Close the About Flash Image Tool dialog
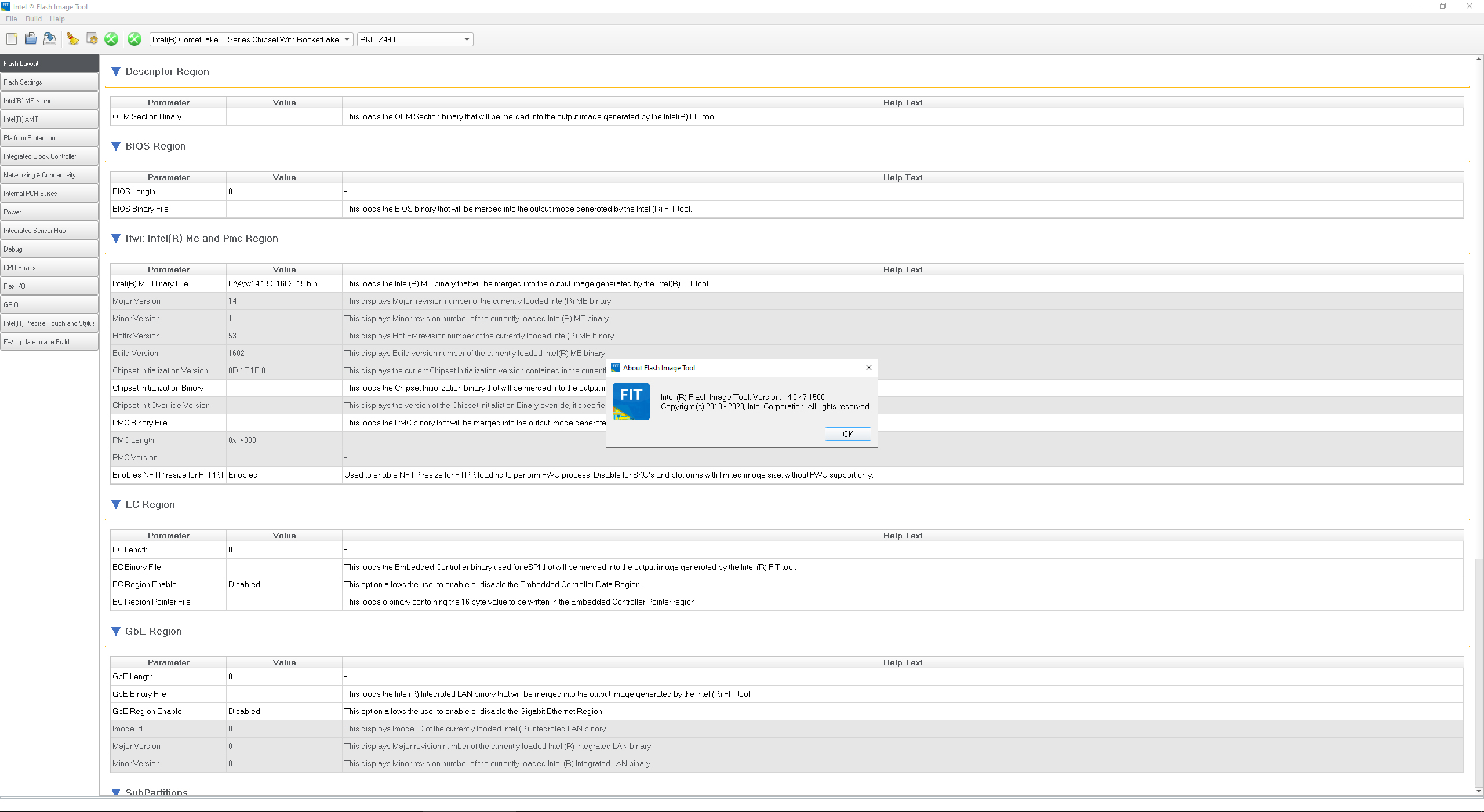 [x=868, y=367]
